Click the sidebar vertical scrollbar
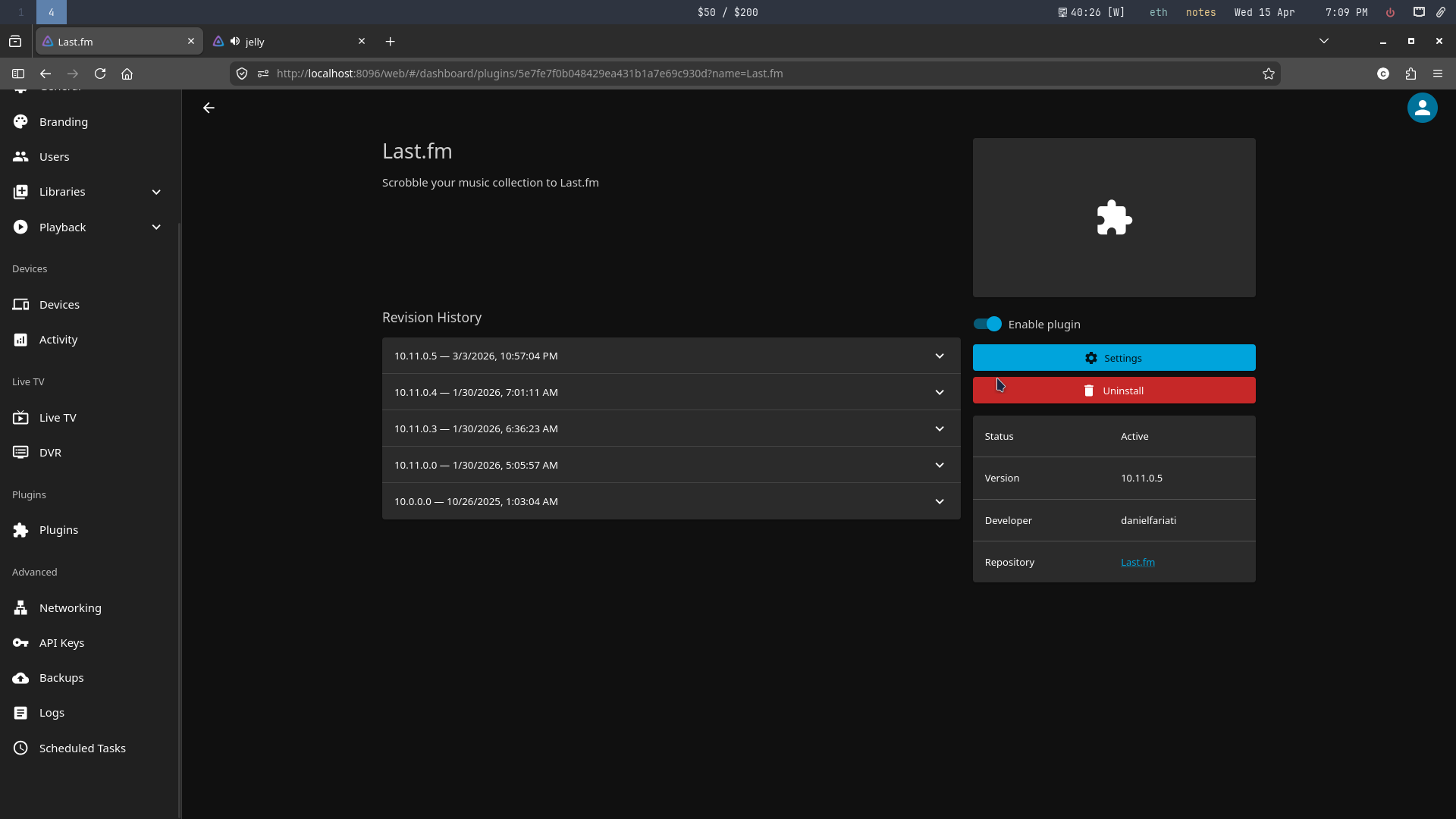 tap(179, 520)
